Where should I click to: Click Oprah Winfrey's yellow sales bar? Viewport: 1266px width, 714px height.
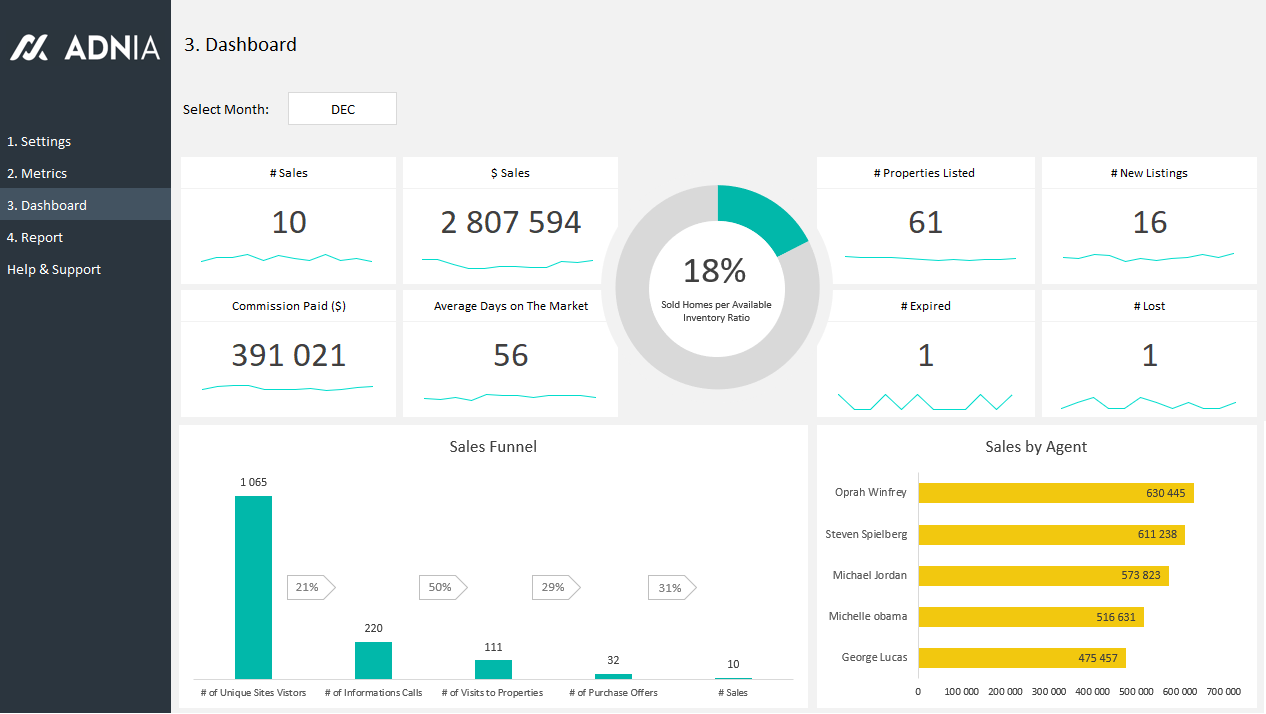(1055, 493)
